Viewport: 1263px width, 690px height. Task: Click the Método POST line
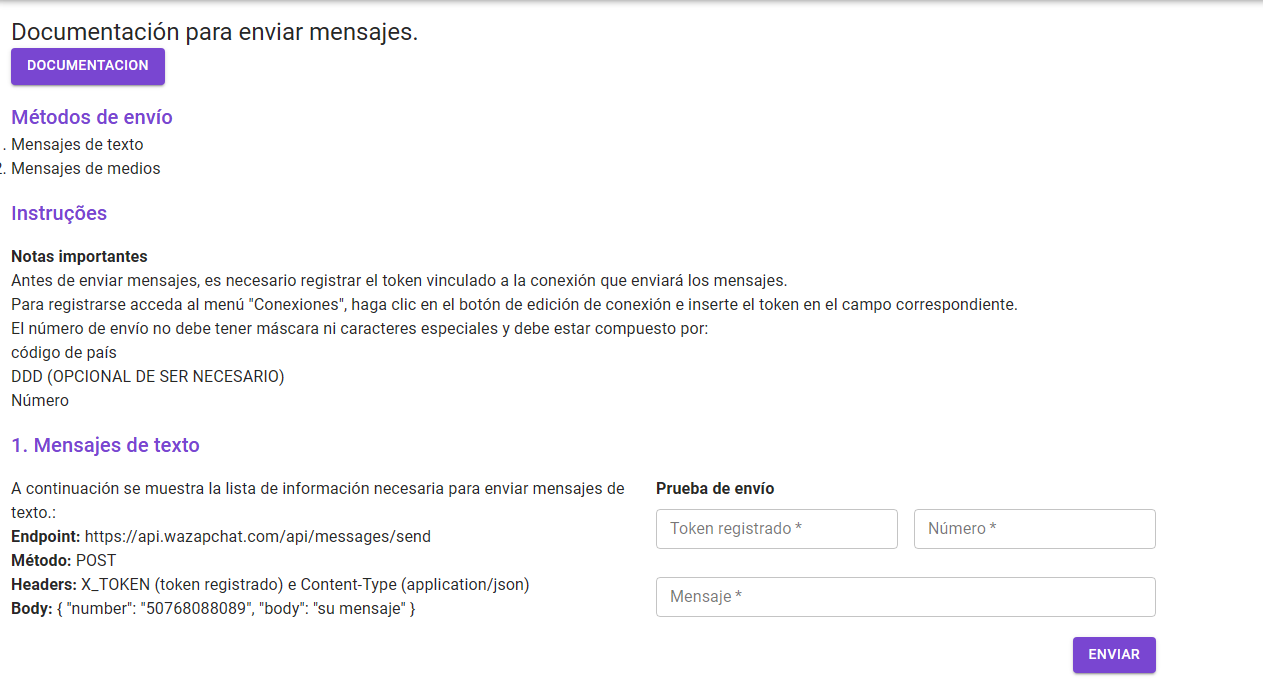pyautogui.click(x=64, y=561)
